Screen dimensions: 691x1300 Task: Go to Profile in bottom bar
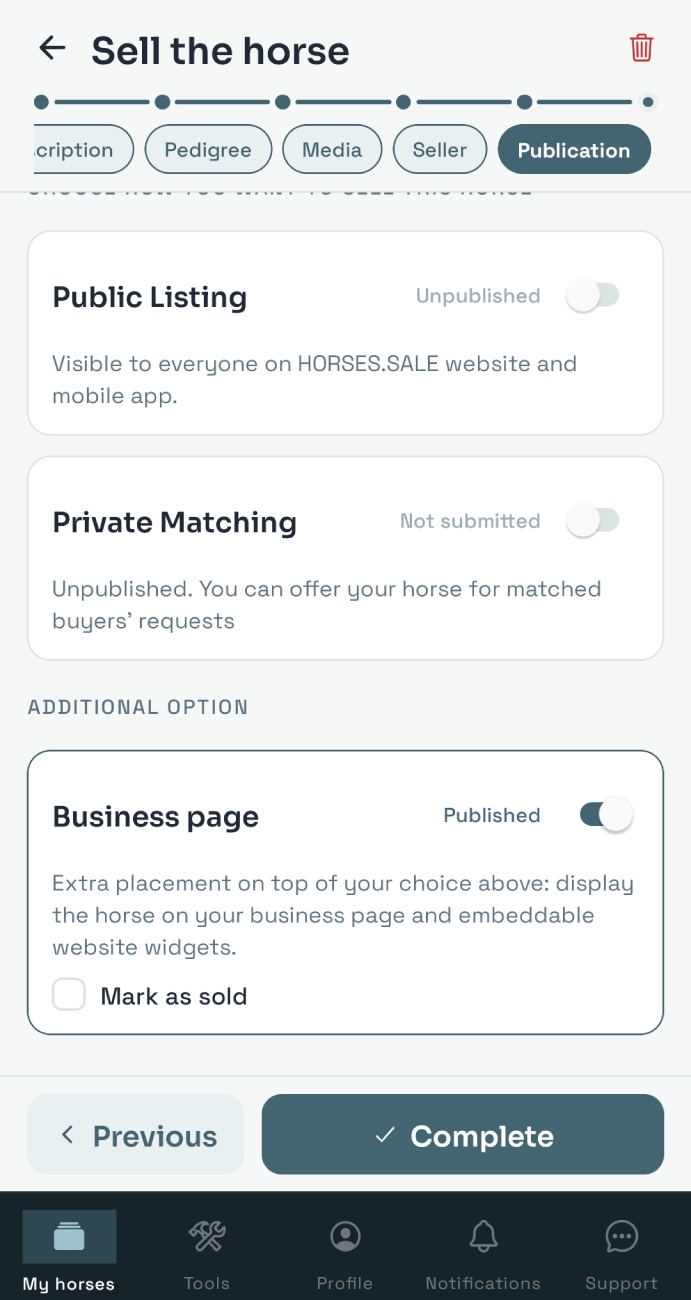click(345, 1238)
